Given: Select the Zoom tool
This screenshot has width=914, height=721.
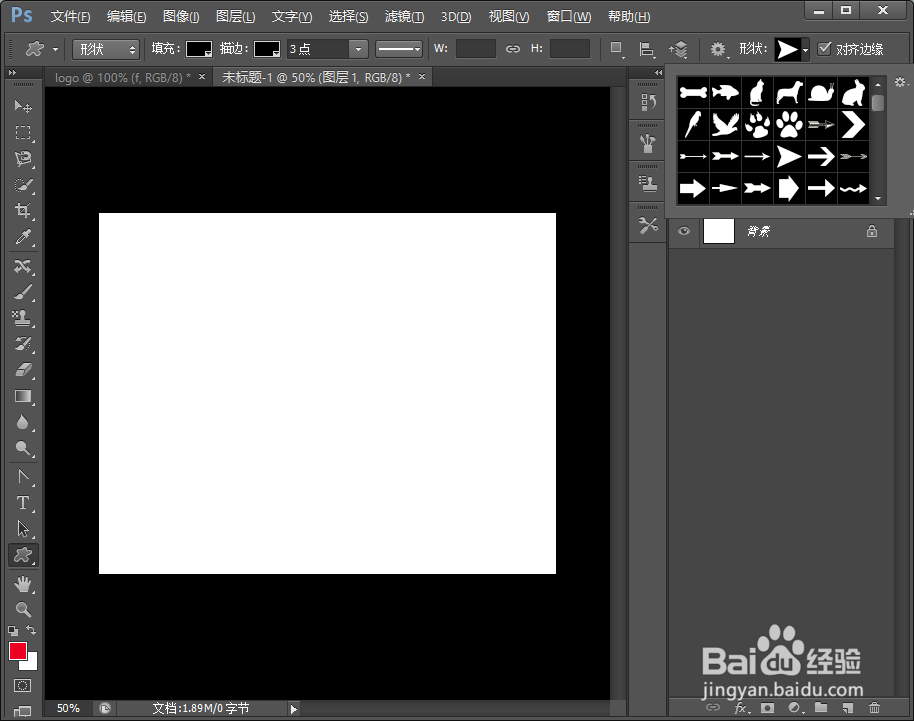Looking at the screenshot, I should pyautogui.click(x=23, y=610).
